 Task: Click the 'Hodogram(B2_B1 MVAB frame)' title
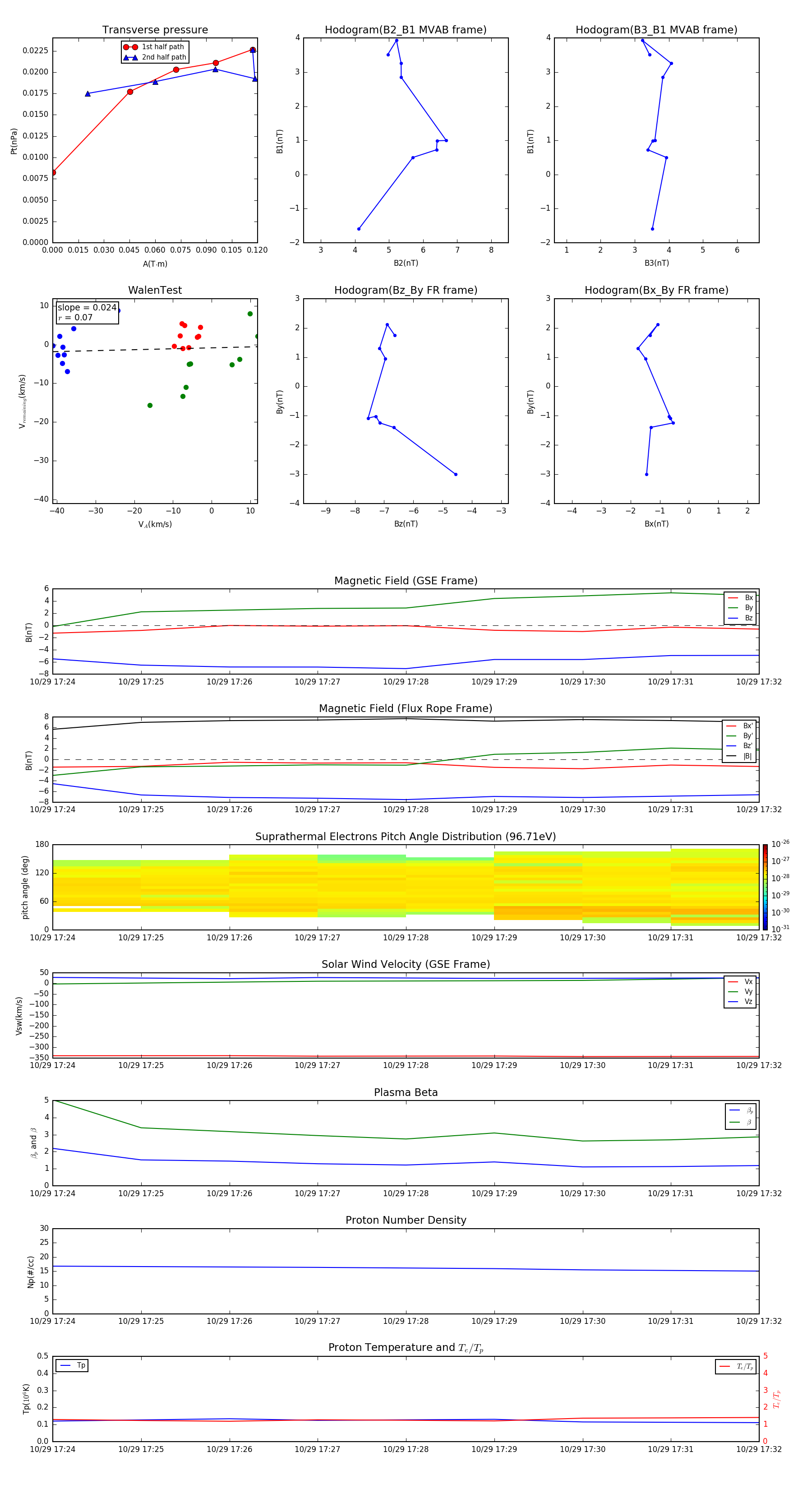[x=406, y=30]
